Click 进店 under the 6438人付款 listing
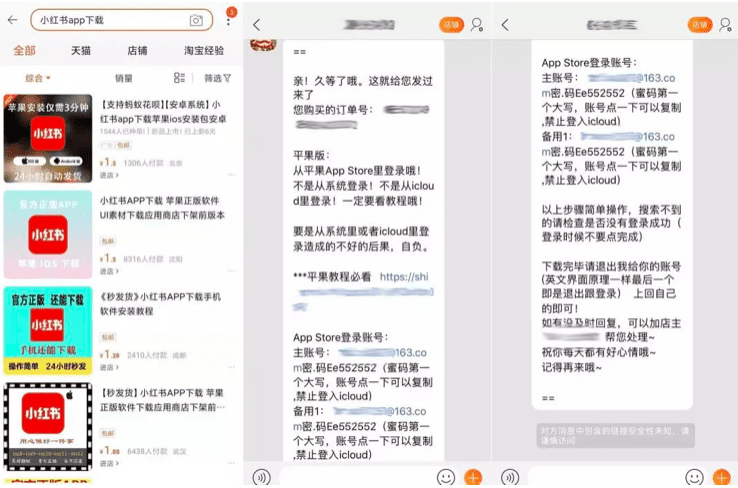This screenshot has height=488, width=738. (x=109, y=463)
